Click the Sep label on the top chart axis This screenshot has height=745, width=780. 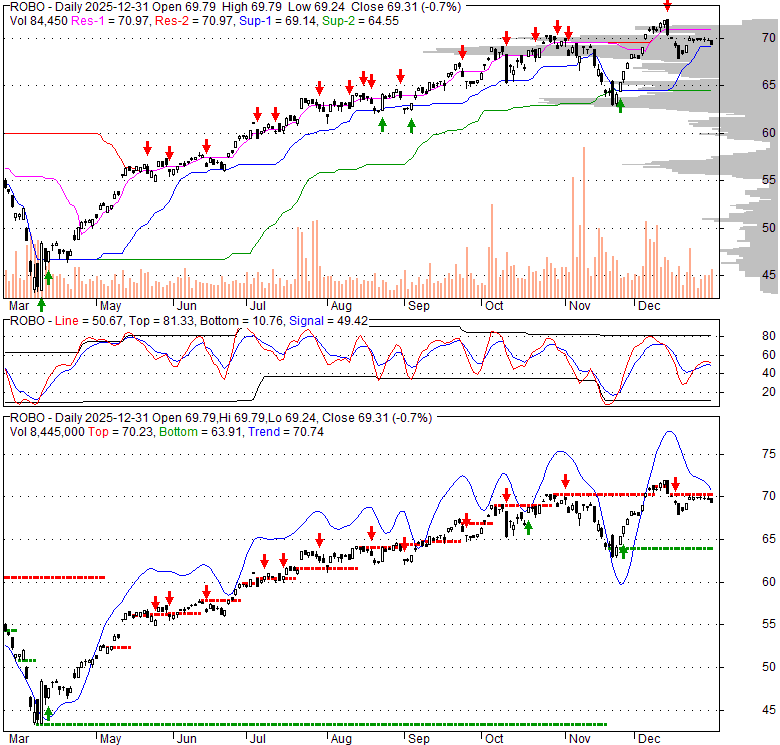[x=419, y=306]
